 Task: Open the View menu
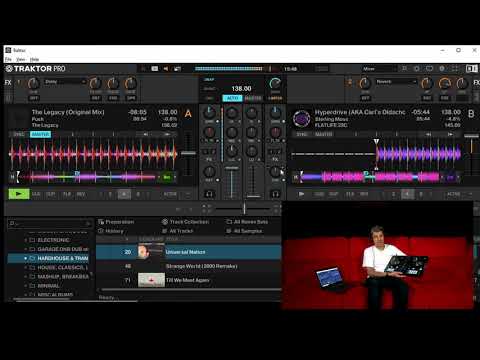21,59
